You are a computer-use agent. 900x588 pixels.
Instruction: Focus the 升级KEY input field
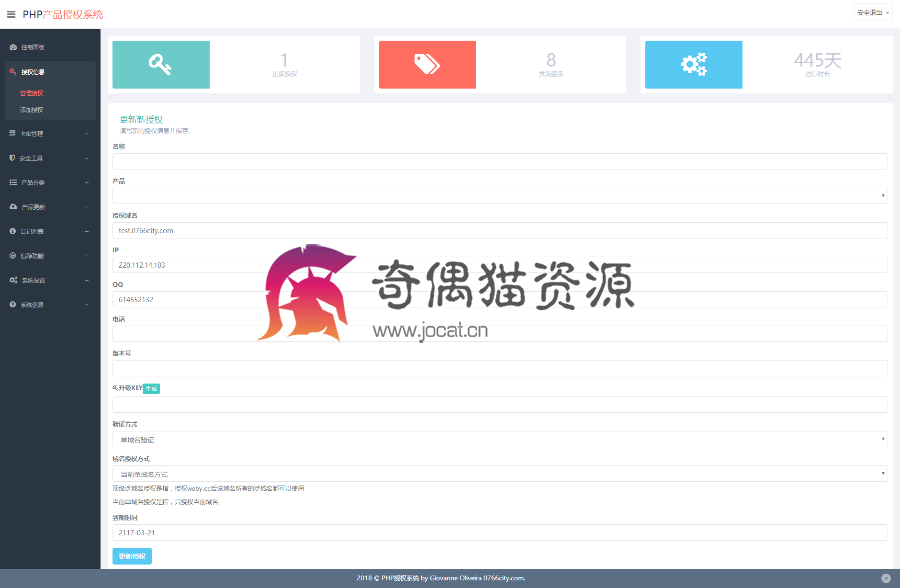point(500,404)
